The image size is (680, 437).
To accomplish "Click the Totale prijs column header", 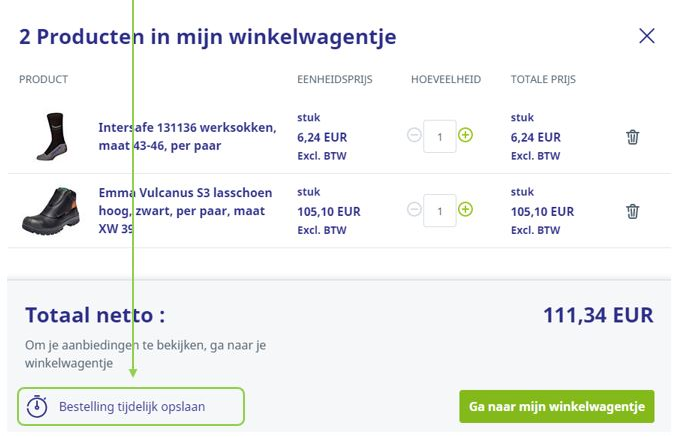I will pos(543,79).
